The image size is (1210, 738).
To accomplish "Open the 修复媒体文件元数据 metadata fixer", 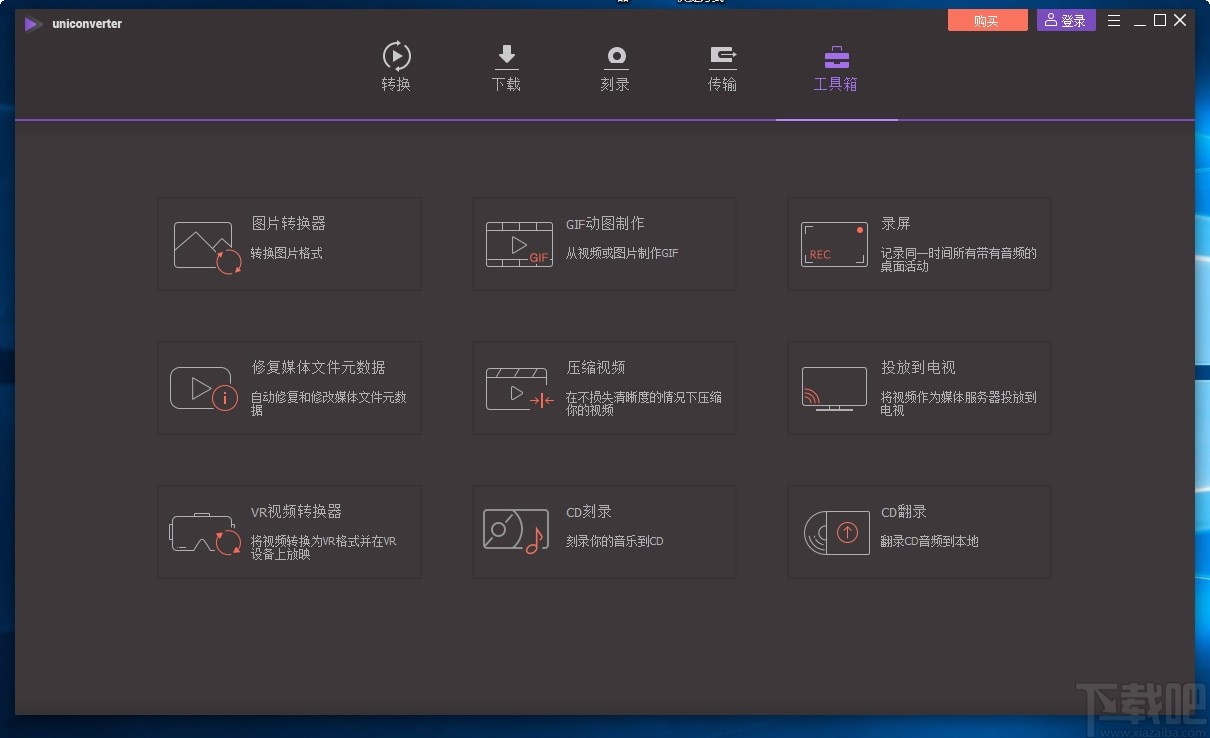I will [x=289, y=388].
